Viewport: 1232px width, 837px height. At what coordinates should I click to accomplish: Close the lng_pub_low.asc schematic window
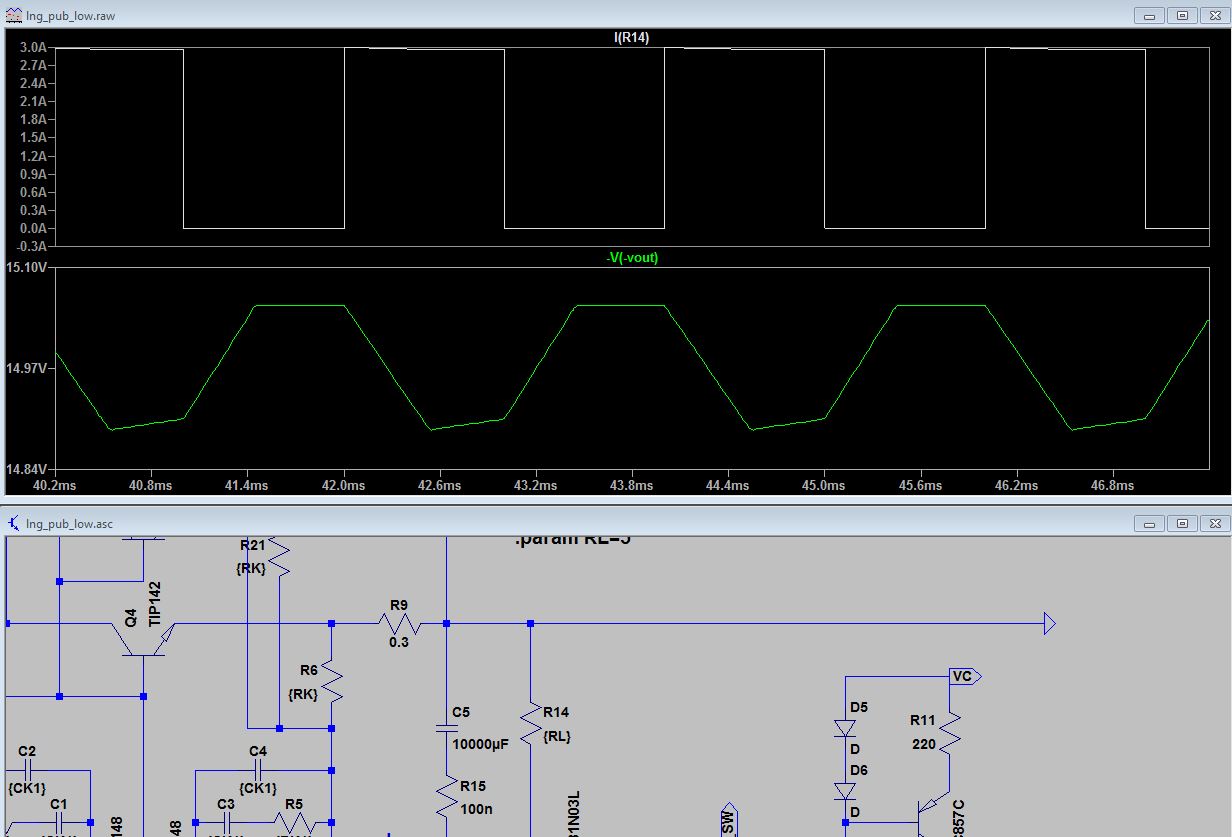pyautogui.click(x=1213, y=523)
